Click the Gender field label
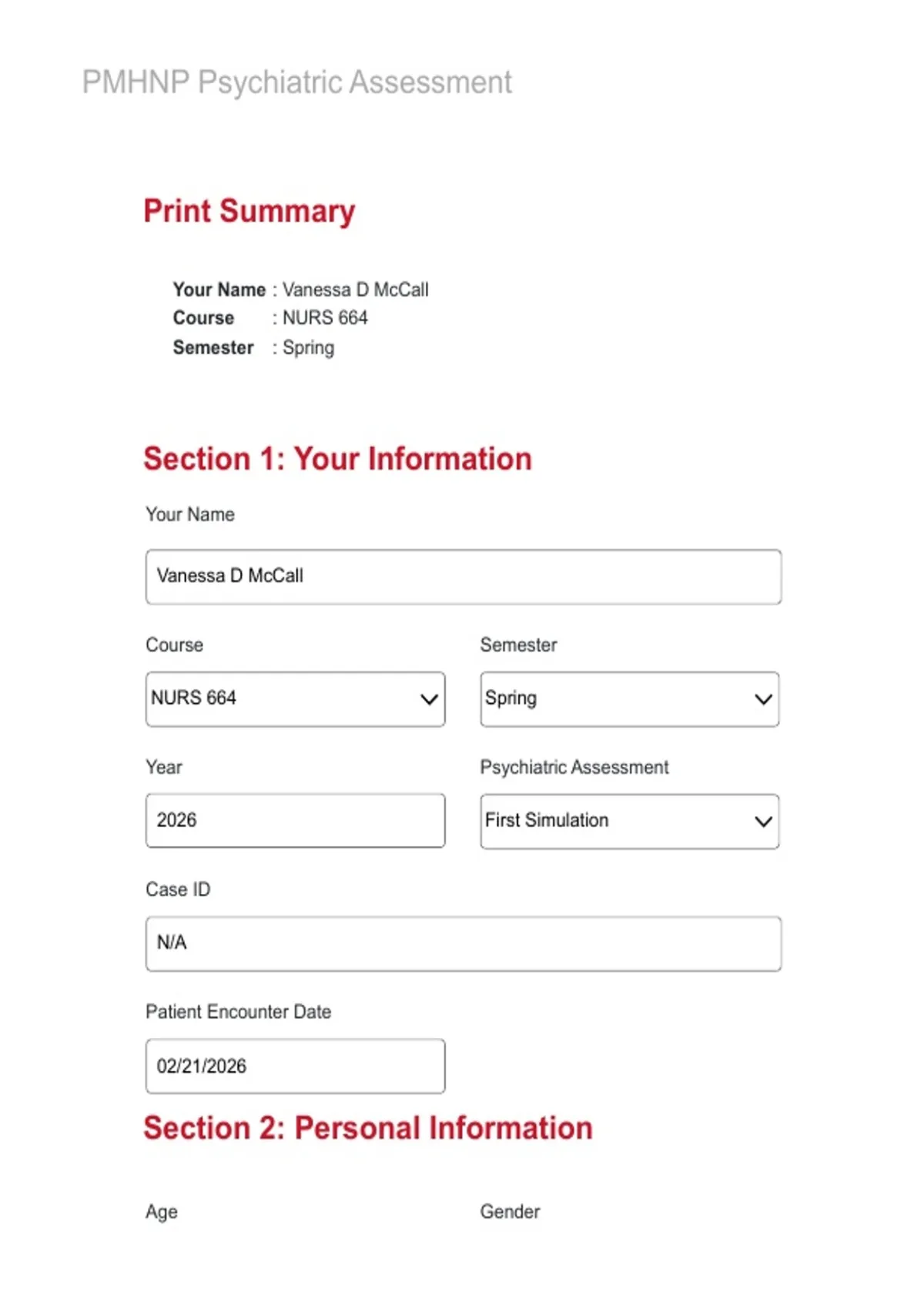This screenshot has width=924, height=1309. (x=510, y=1211)
